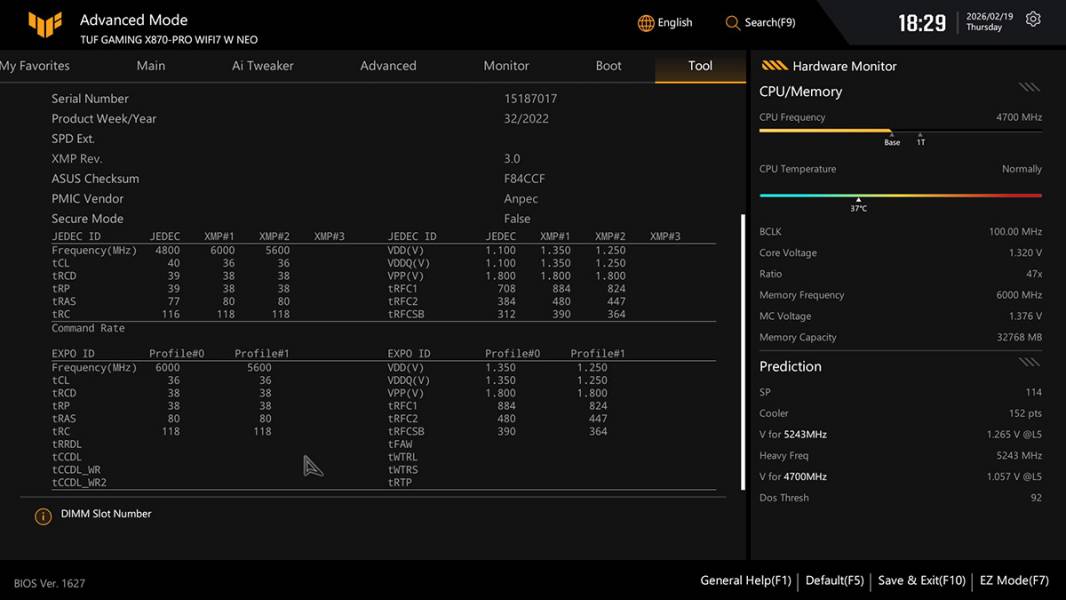This screenshot has height=600, width=1066.
Task: Open General Help(F1)
Action: 745,580
